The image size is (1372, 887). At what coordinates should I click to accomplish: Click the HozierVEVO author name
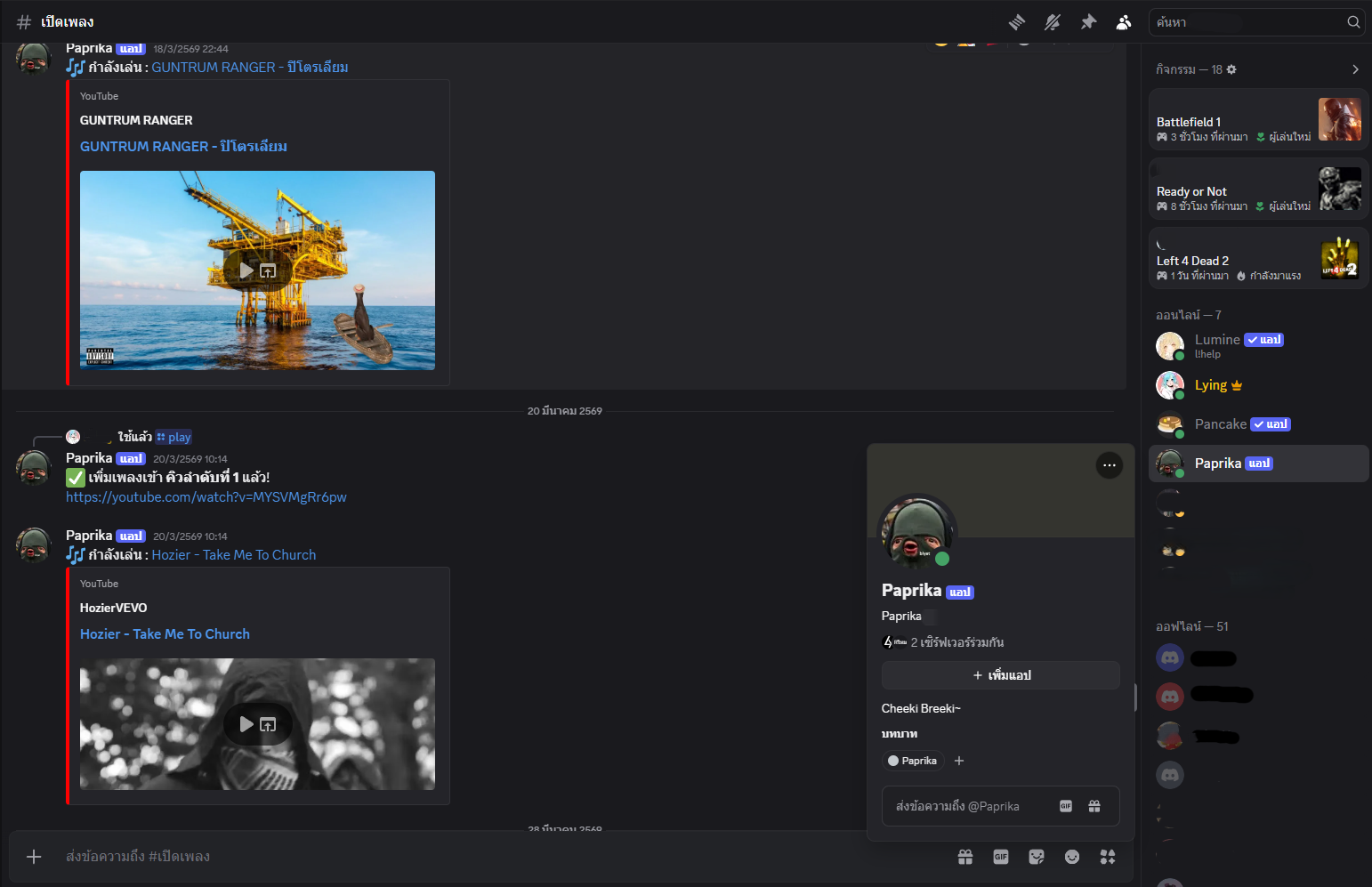114,608
